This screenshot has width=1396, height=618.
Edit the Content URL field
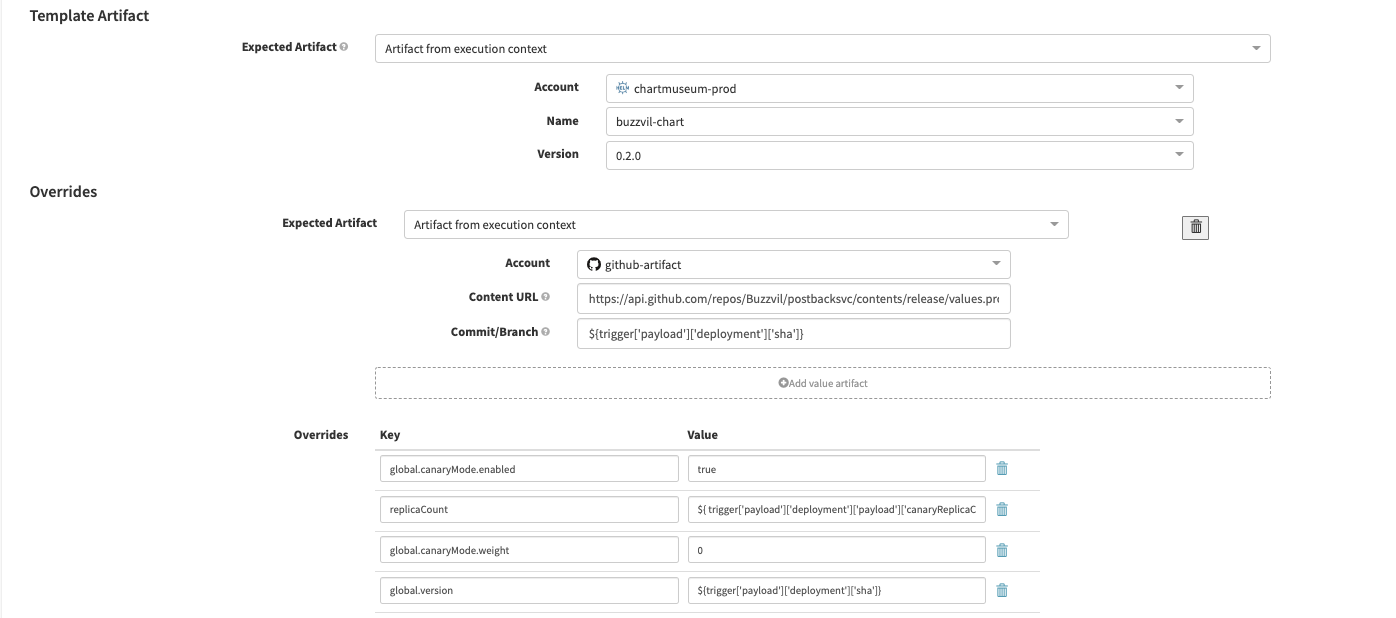[793, 299]
